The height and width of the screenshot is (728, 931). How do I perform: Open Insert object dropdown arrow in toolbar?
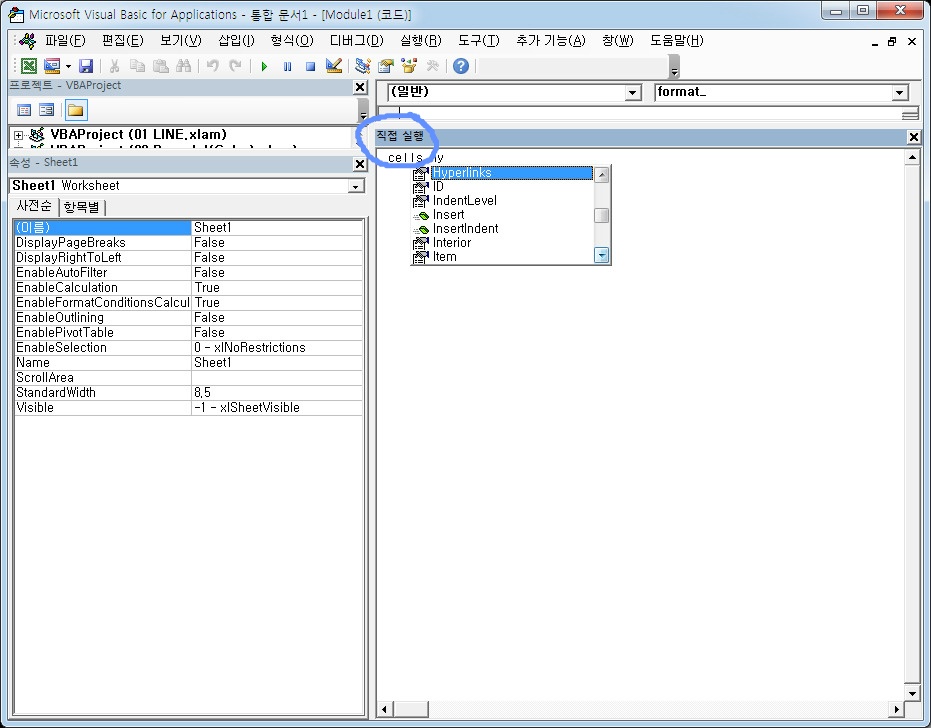coord(68,66)
